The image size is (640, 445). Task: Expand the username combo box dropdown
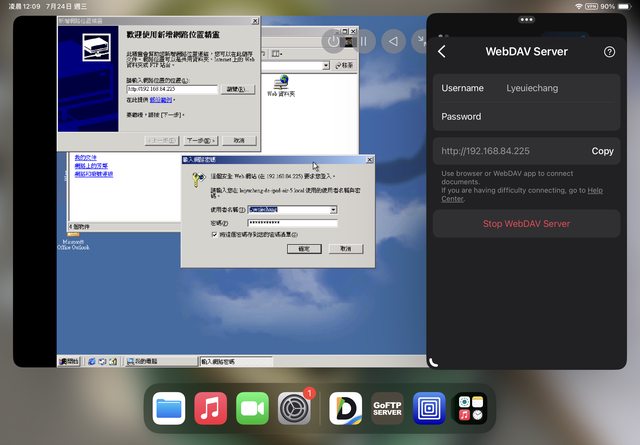pos(332,209)
